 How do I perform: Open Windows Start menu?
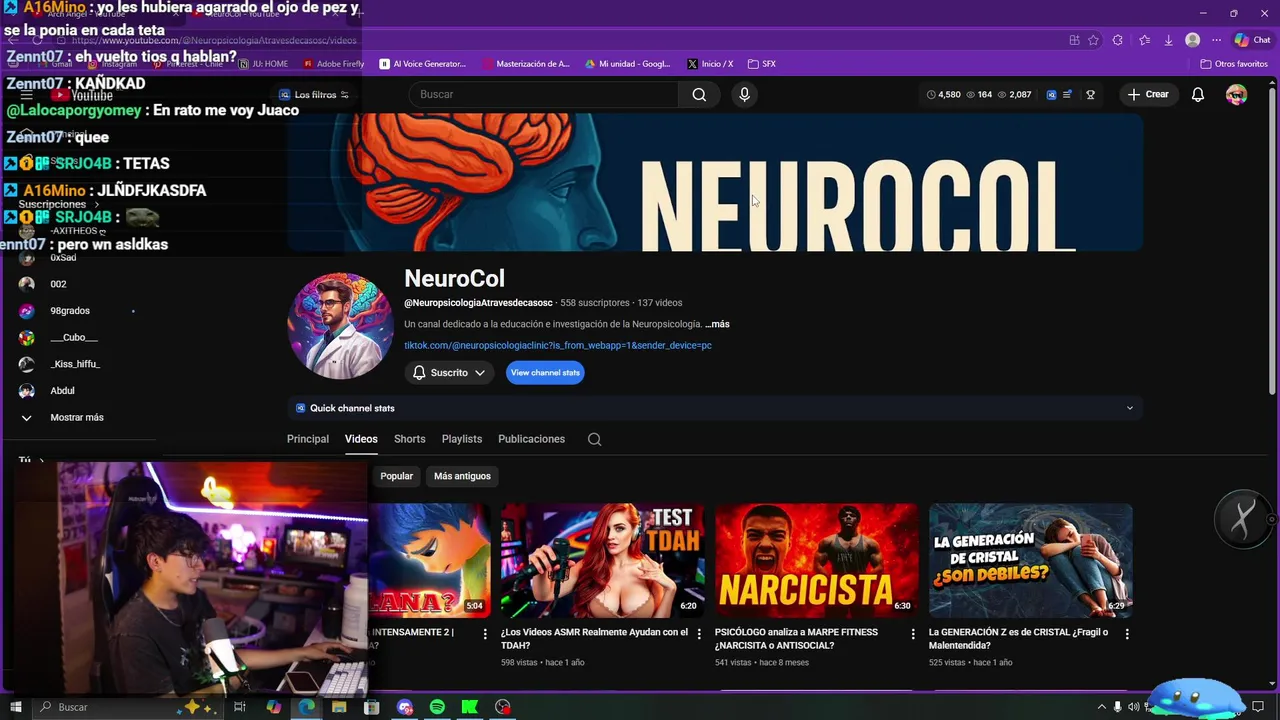[x=16, y=707]
